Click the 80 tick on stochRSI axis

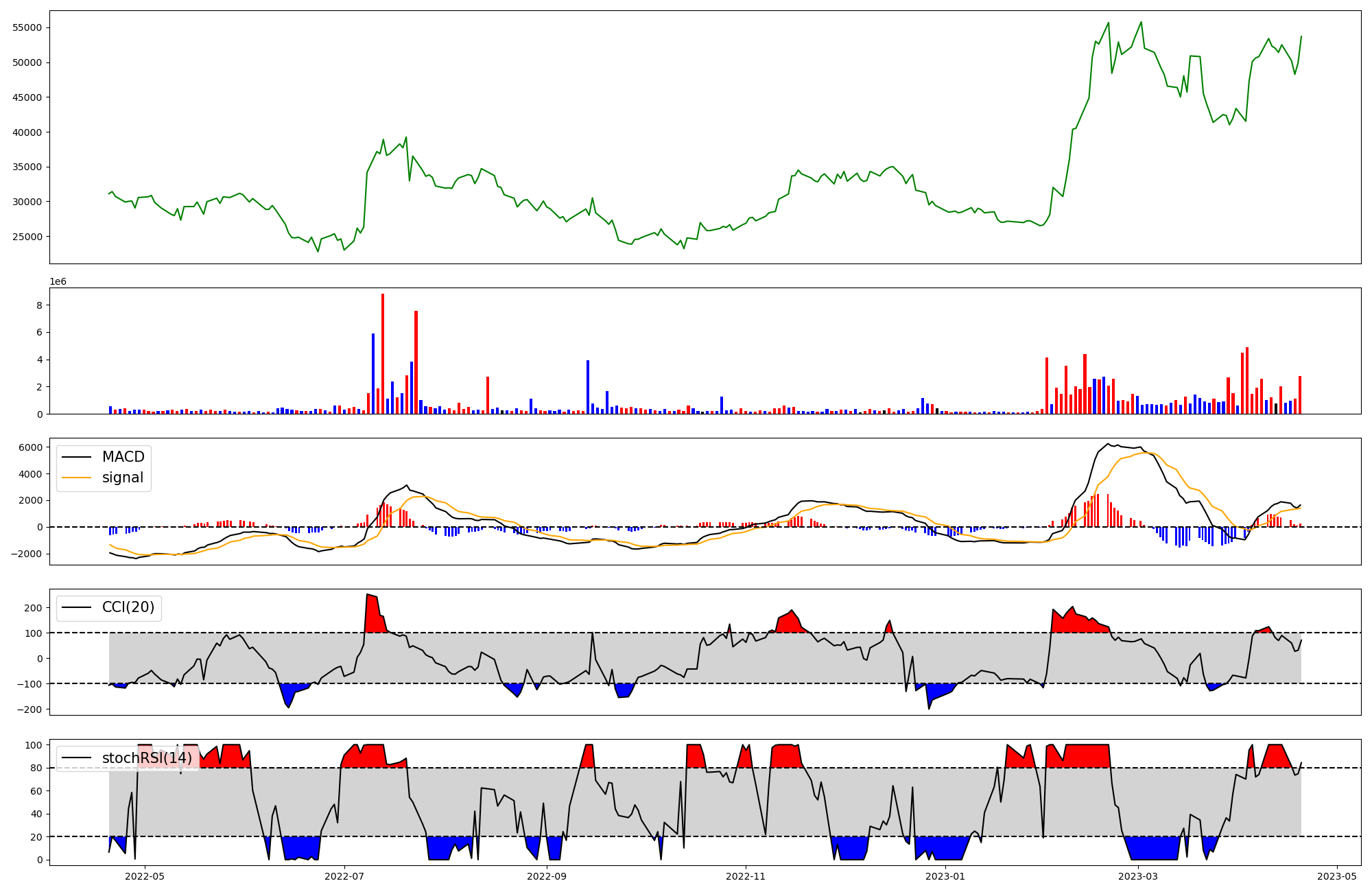pos(36,768)
